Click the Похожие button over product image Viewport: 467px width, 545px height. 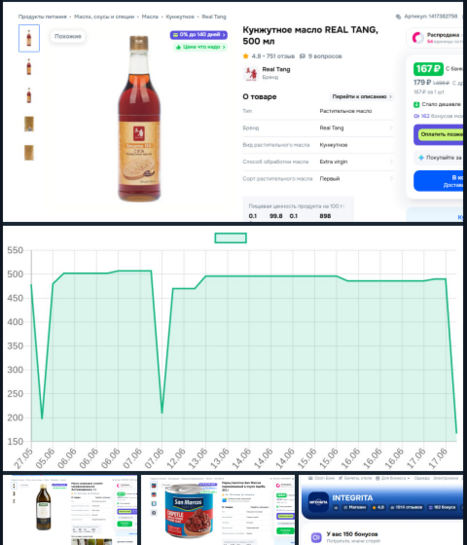pyautogui.click(x=68, y=36)
